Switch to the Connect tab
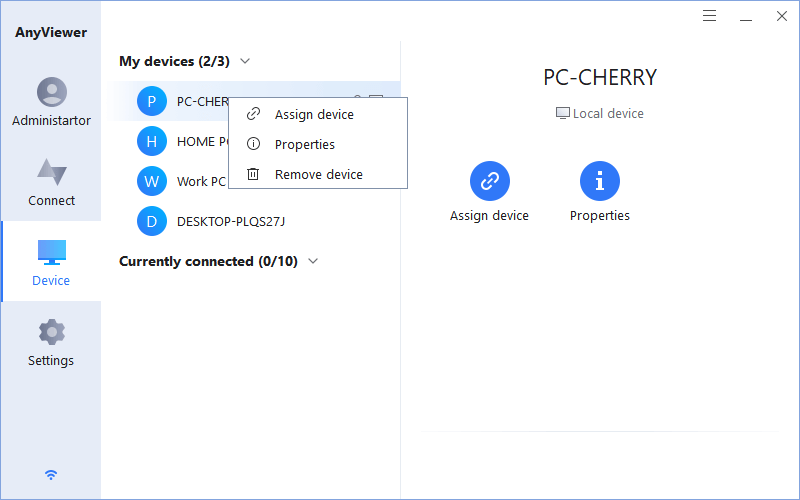 pos(52,182)
